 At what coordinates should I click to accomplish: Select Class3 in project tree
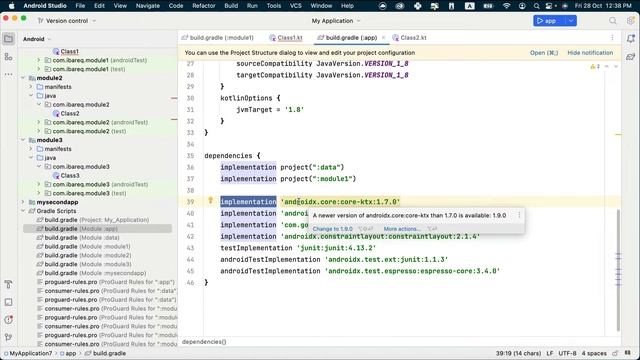click(70, 176)
